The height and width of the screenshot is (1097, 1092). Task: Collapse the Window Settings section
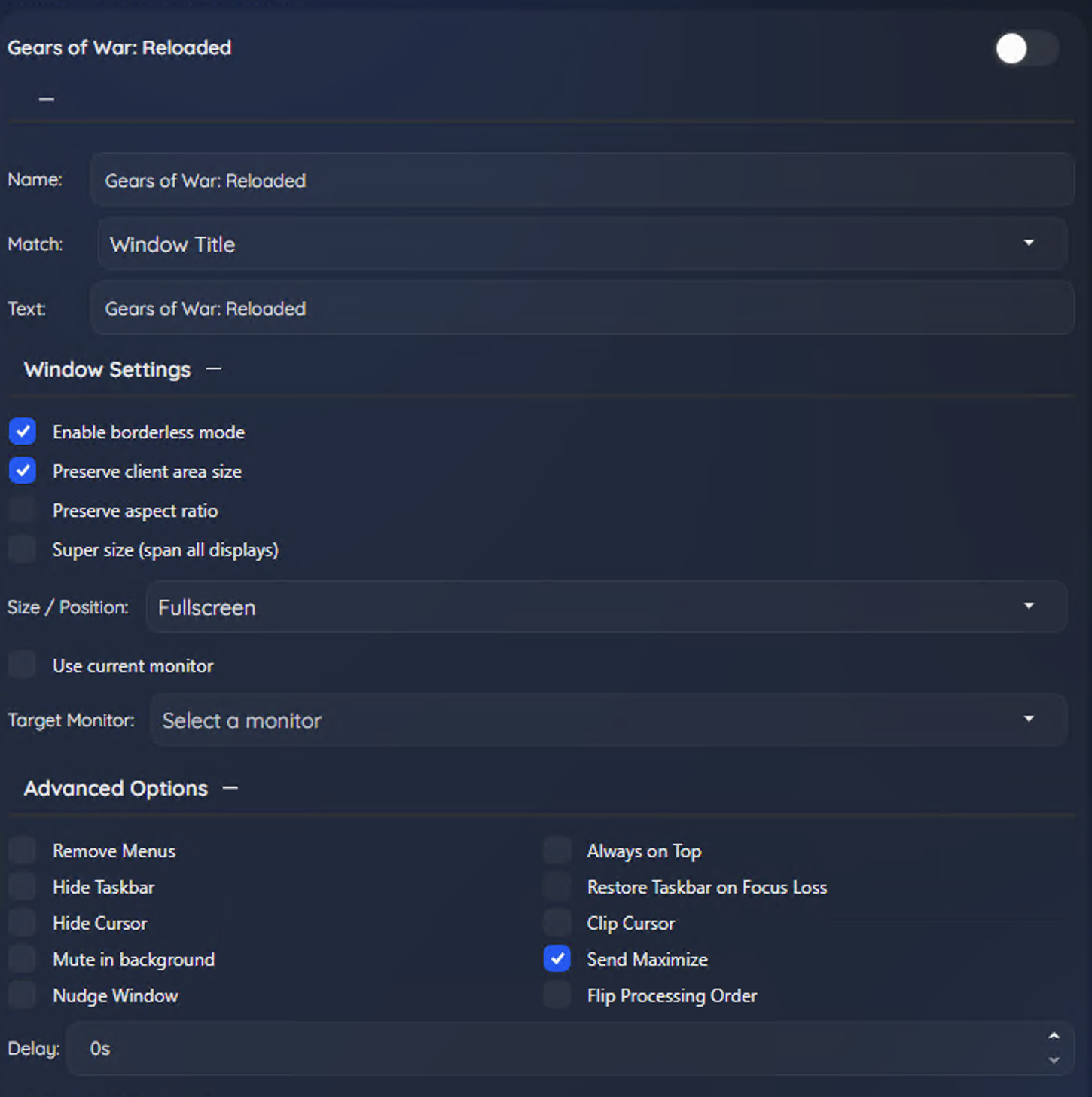(214, 369)
